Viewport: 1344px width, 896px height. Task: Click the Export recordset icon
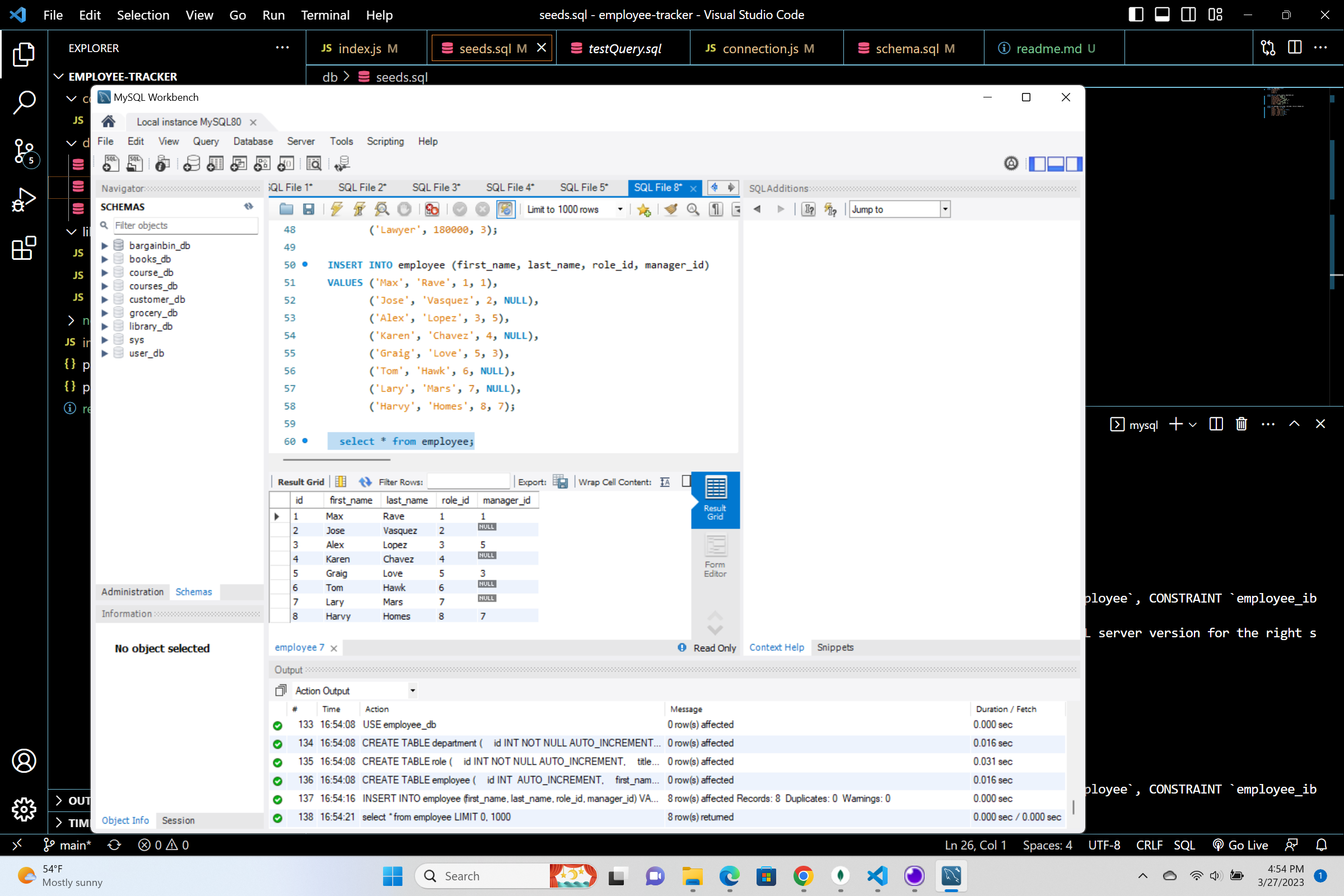[560, 482]
